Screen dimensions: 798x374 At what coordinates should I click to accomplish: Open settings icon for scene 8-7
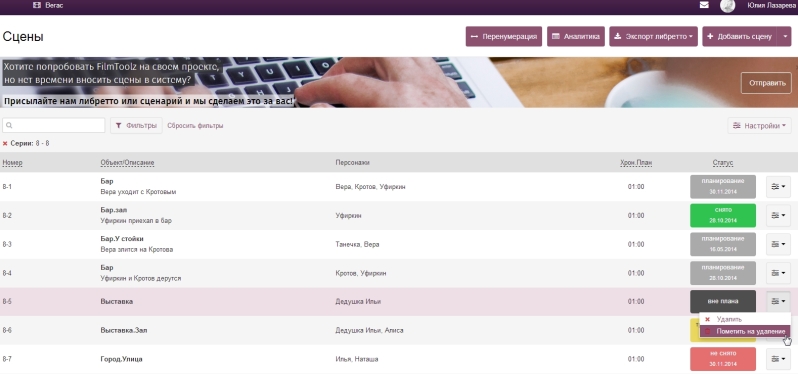[778, 359]
